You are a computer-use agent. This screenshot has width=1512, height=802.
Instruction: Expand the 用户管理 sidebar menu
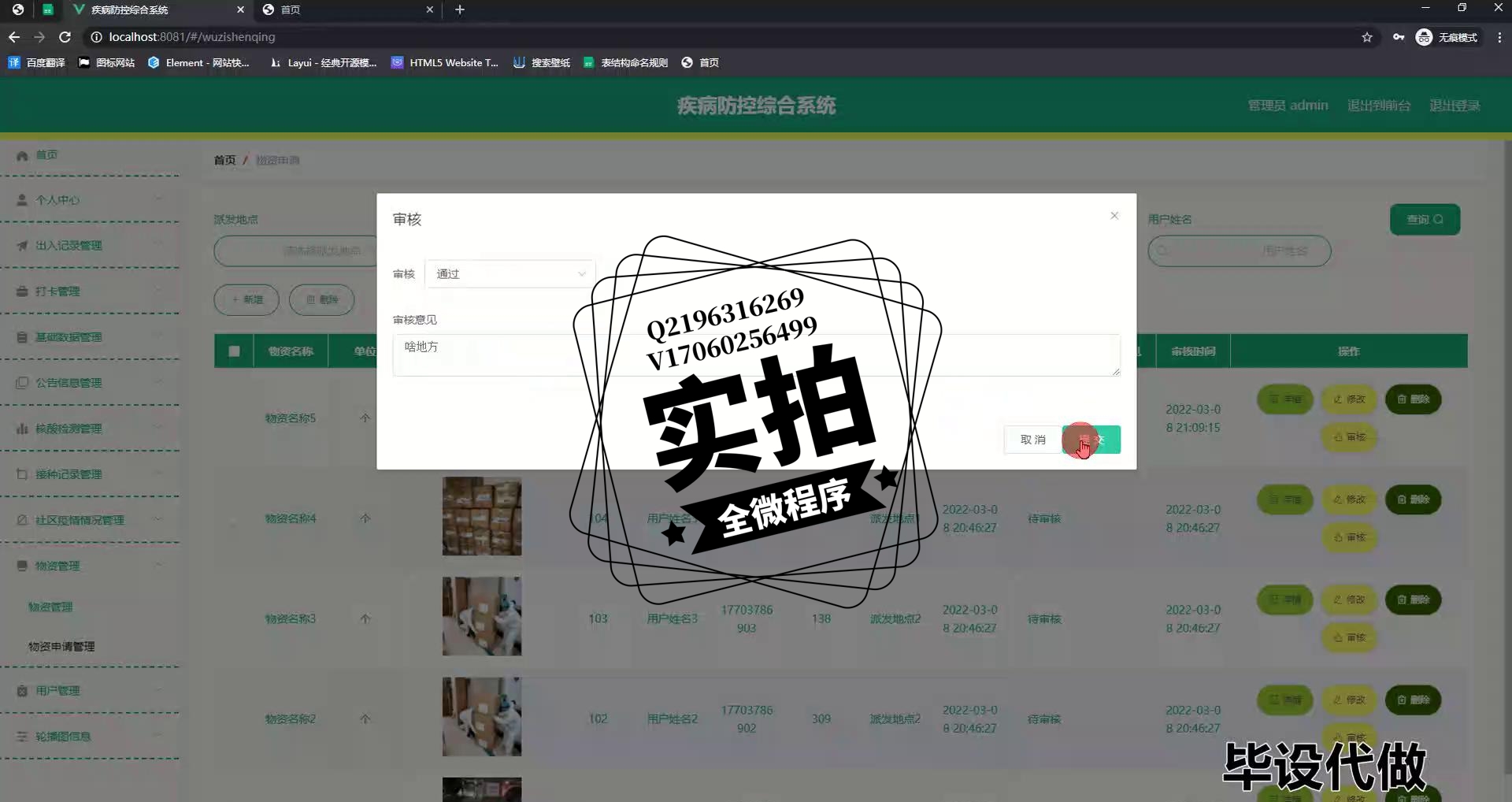coord(90,690)
